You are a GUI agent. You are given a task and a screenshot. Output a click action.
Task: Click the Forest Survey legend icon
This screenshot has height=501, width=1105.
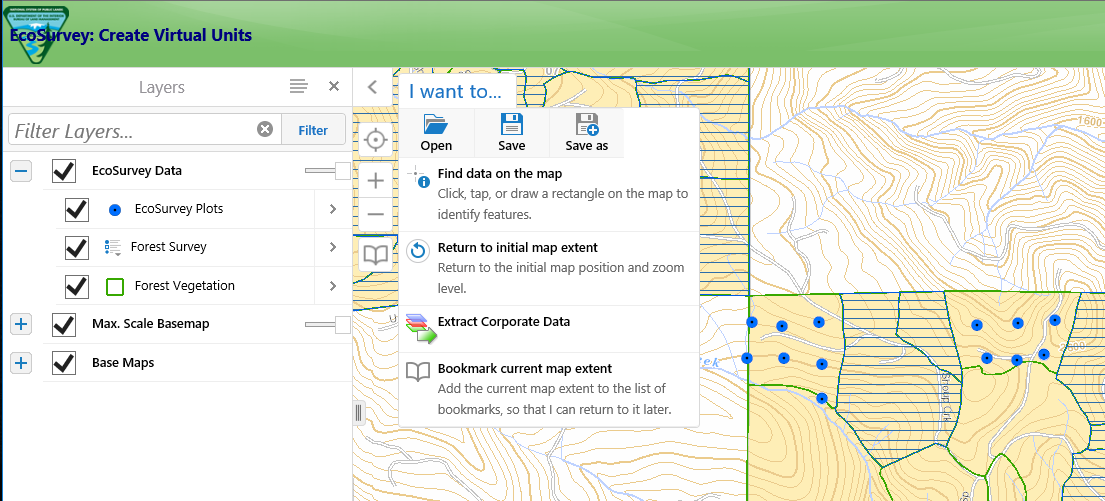click(x=113, y=247)
